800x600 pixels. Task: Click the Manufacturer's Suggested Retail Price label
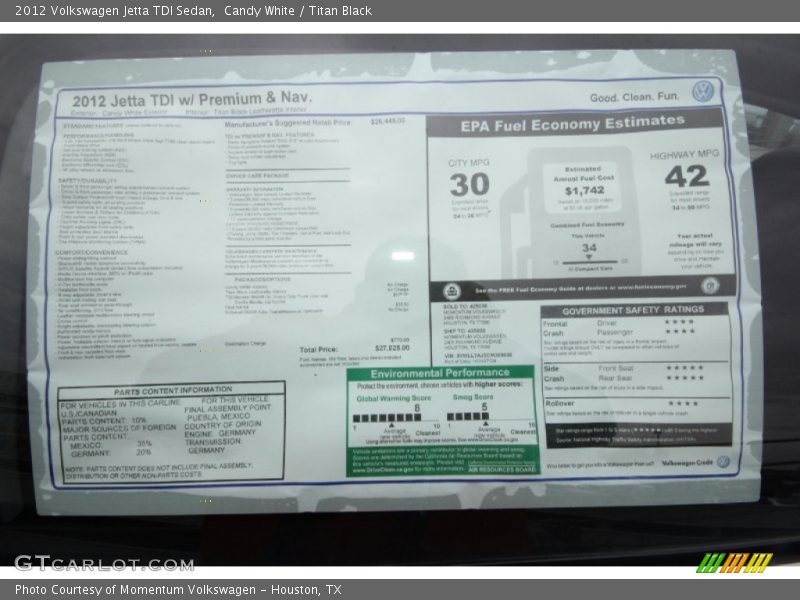(288, 123)
